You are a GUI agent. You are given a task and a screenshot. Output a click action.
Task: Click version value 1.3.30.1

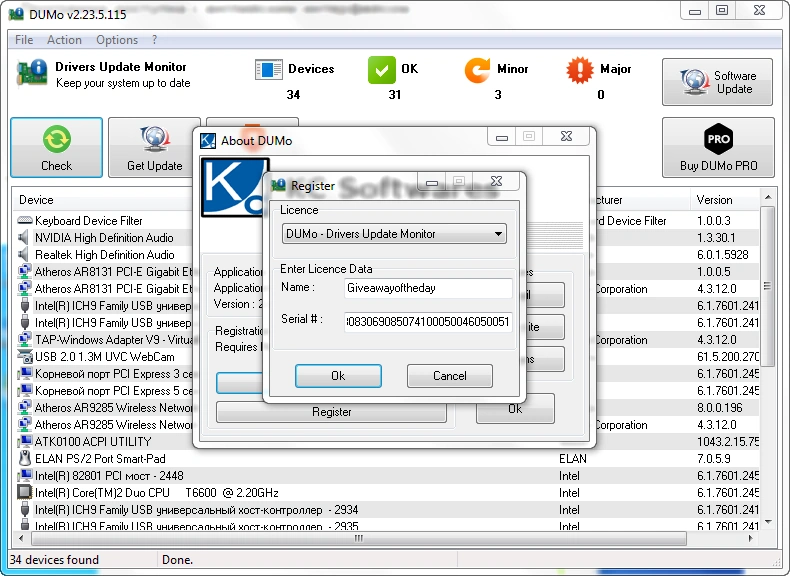[x=716, y=237]
